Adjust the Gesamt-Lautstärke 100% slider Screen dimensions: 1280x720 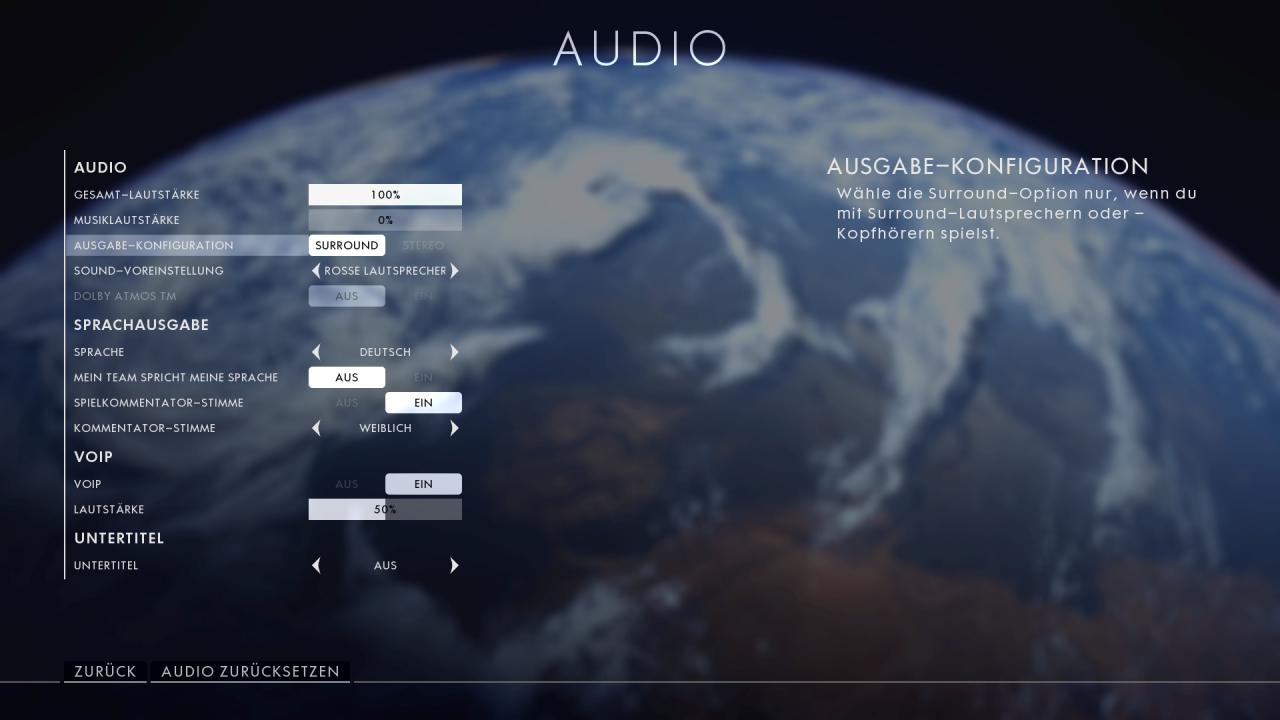(x=385, y=195)
